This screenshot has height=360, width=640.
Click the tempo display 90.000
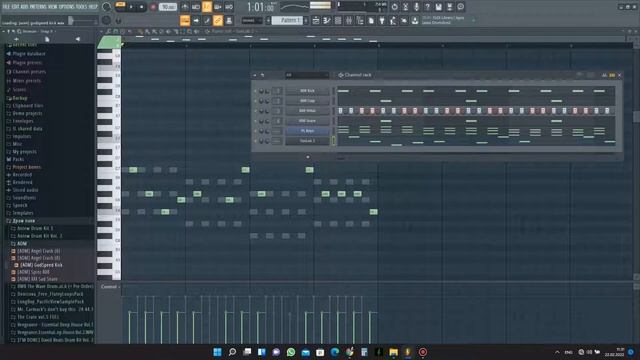(168, 7)
